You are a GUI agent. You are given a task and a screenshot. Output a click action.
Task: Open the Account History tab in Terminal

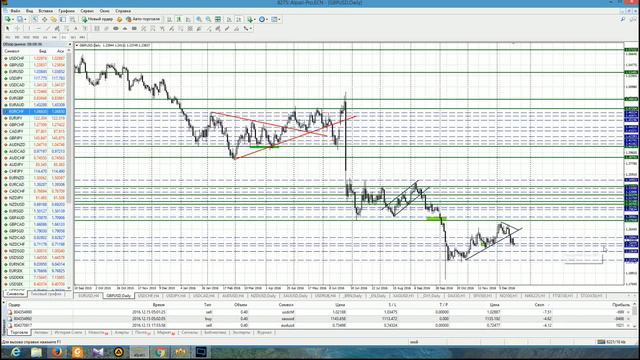68,333
